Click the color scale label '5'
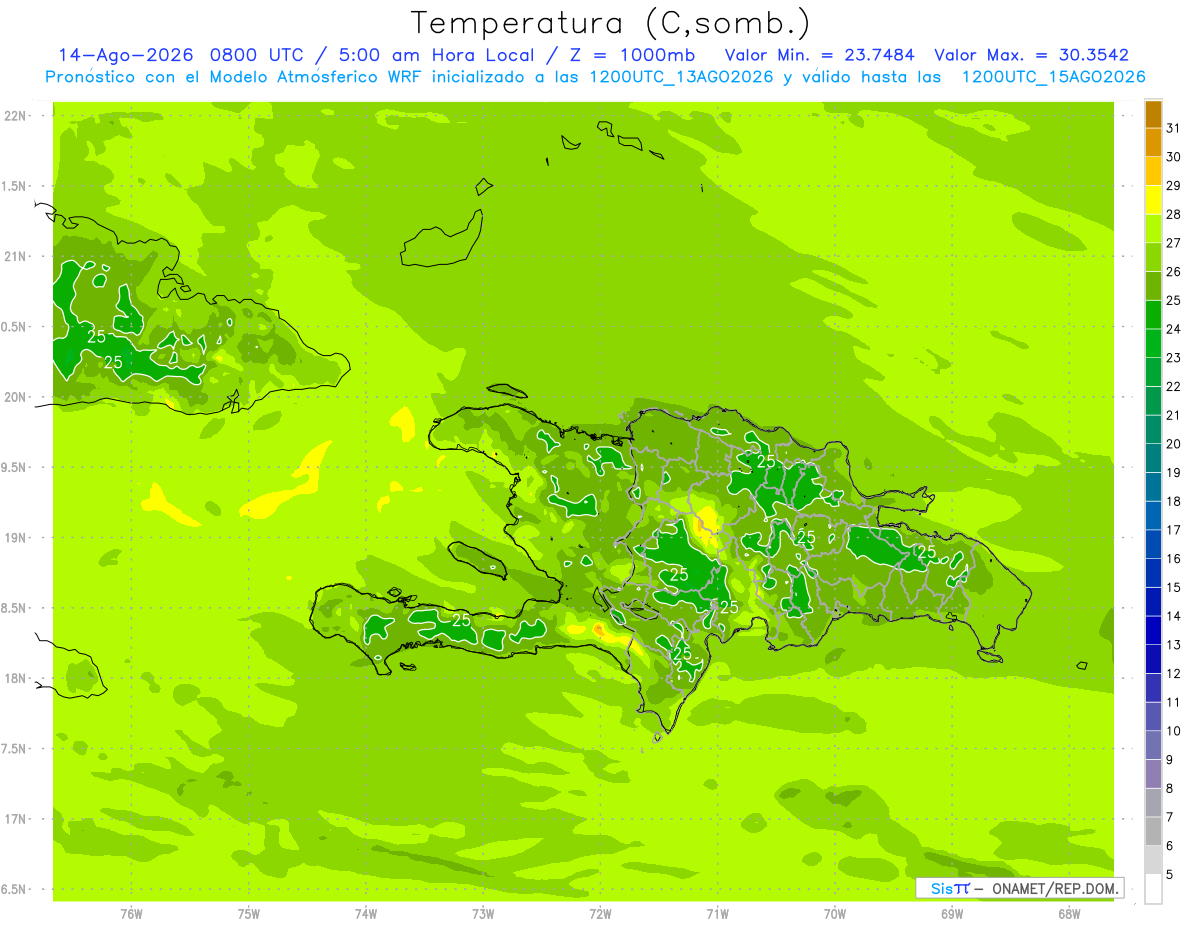The height and width of the screenshot is (927, 1200). click(1170, 875)
